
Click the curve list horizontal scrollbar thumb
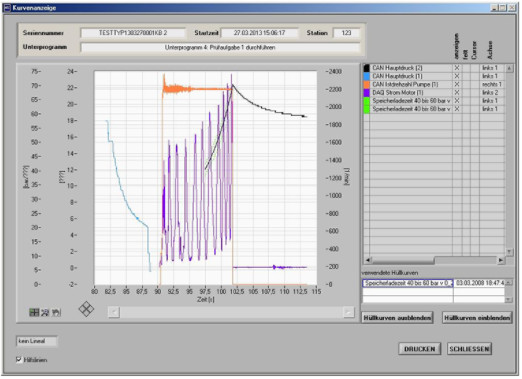coord(403,260)
